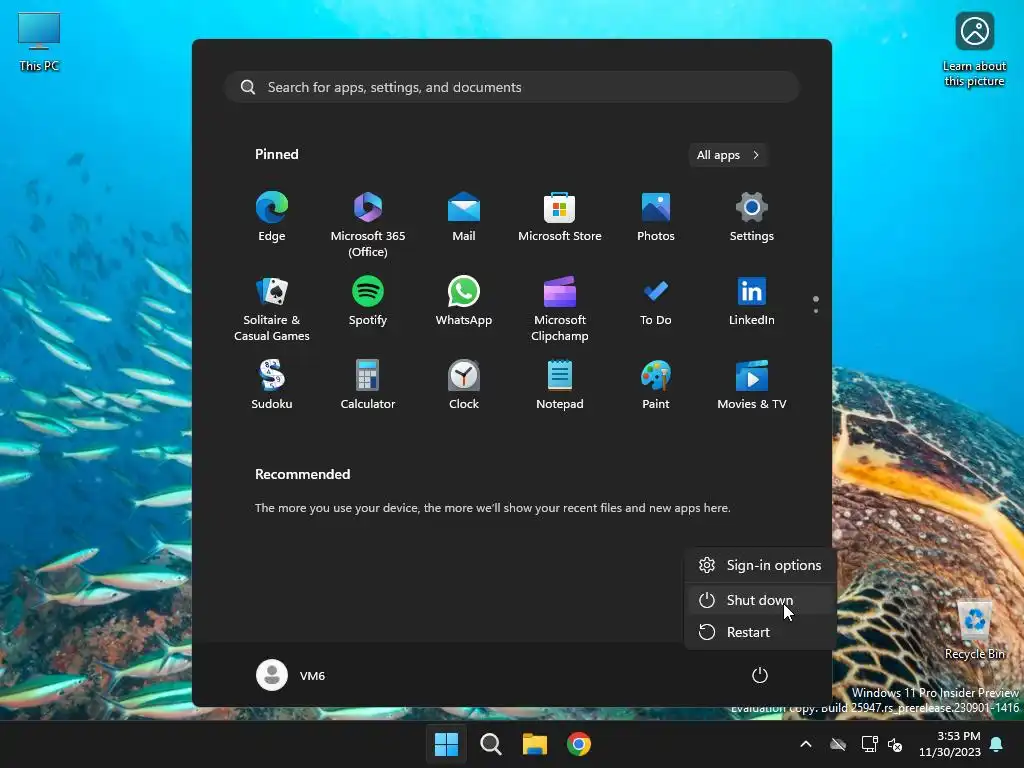Launch the To Do app
Image resolution: width=1024 pixels, height=768 pixels.
(x=656, y=301)
